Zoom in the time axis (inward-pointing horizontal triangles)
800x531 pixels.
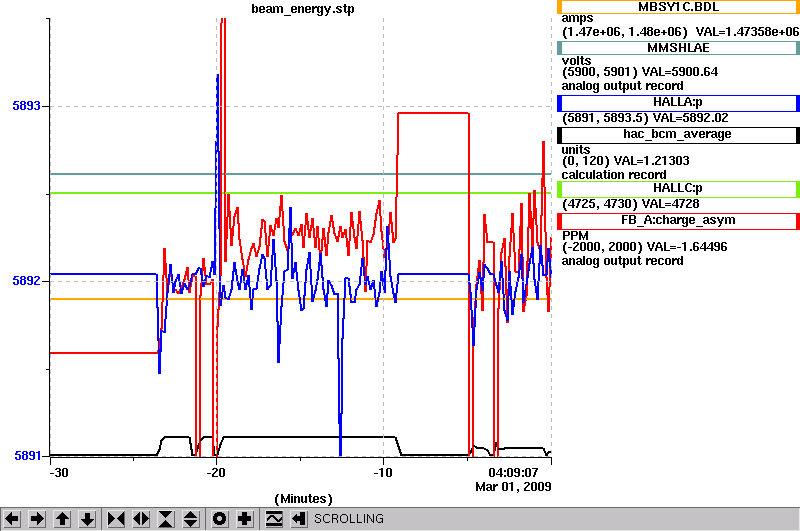tap(116, 519)
